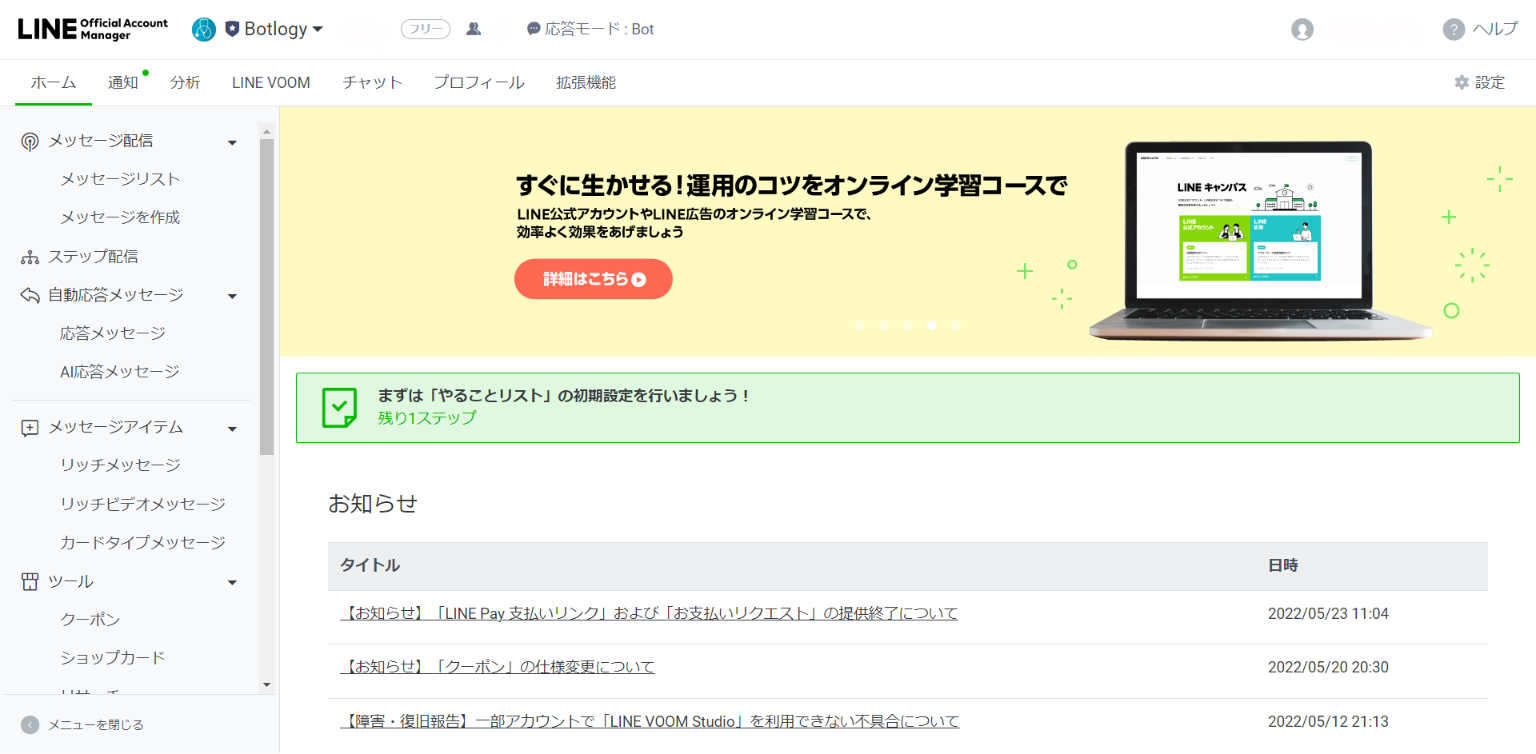Screen dimensions: 1536x754
Task: Click the sidebar scrollbar down arrow
Action: pyautogui.click(x=266, y=685)
